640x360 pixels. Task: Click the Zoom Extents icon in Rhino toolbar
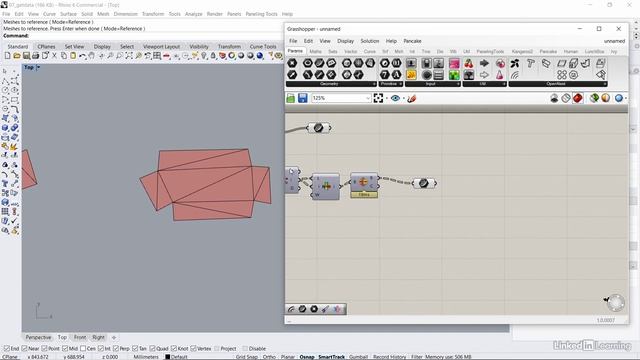click(129, 56)
